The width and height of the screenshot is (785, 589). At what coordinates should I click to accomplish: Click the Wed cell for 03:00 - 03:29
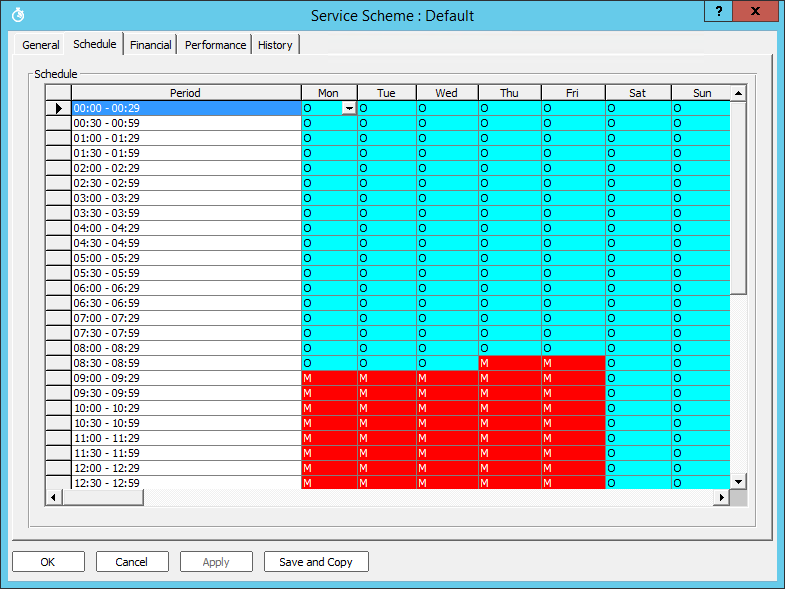[447, 198]
